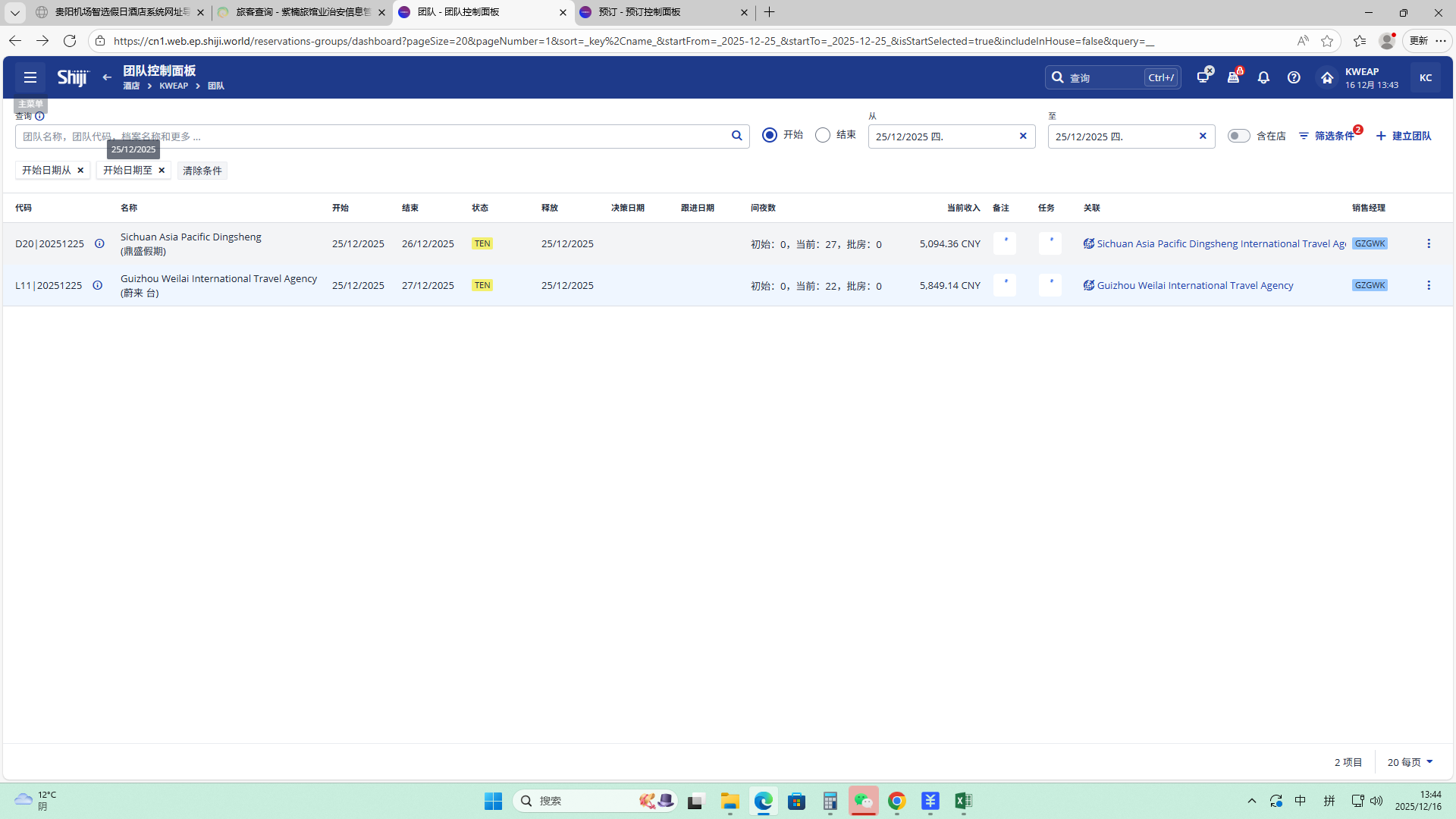Click the home icon in header
1456x819 pixels.
(x=1327, y=77)
